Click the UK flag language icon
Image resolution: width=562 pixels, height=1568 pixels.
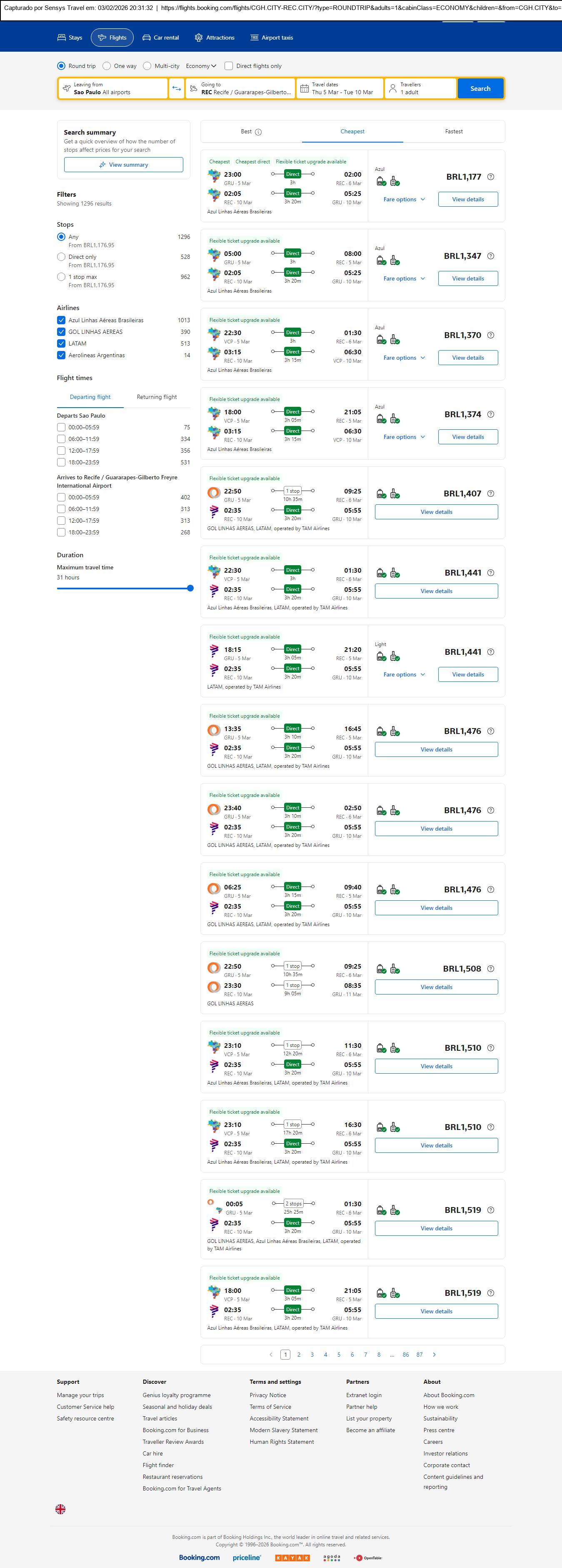(x=60, y=1508)
